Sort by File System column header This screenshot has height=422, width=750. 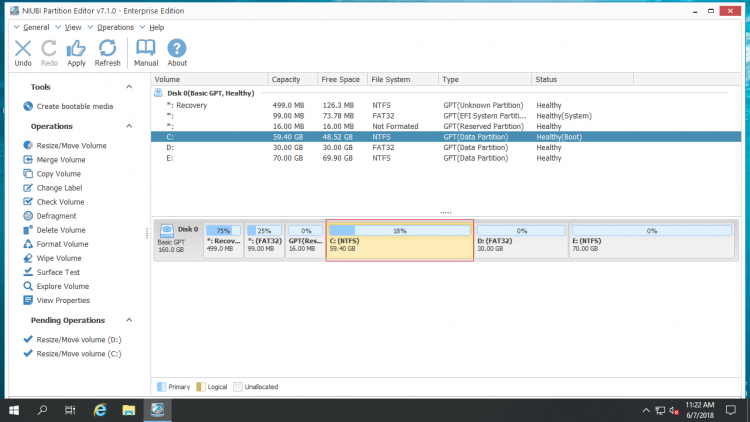(x=403, y=79)
